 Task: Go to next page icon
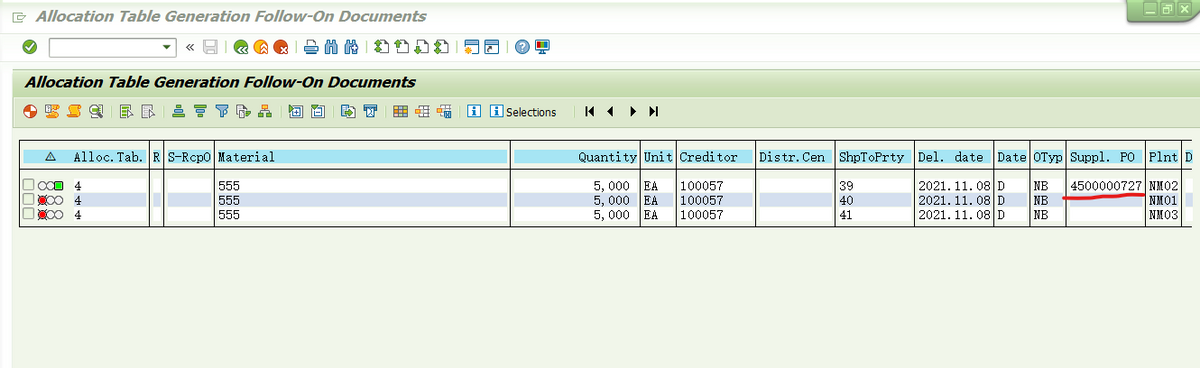[x=420, y=47]
